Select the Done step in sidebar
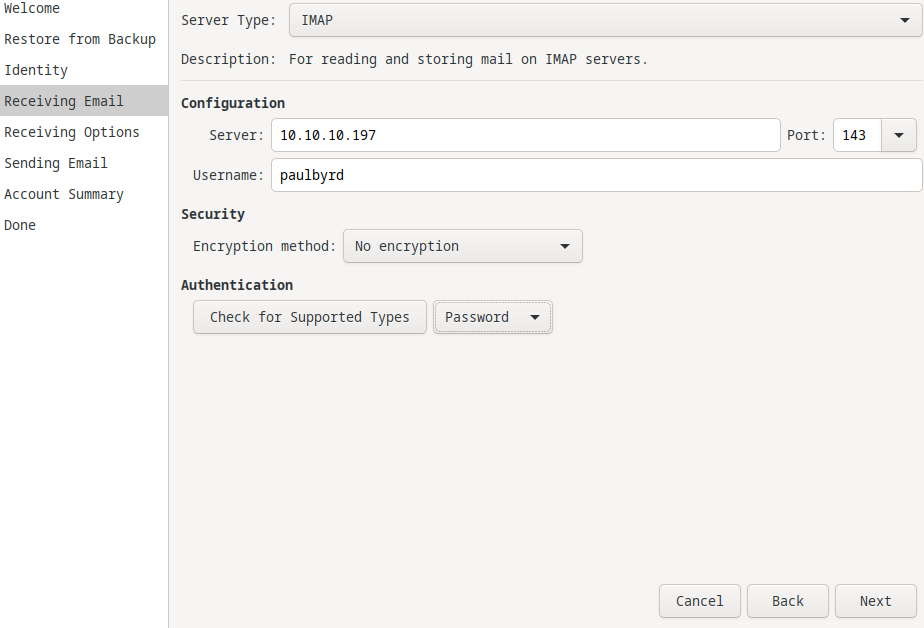This screenshot has width=924, height=628. (x=20, y=225)
